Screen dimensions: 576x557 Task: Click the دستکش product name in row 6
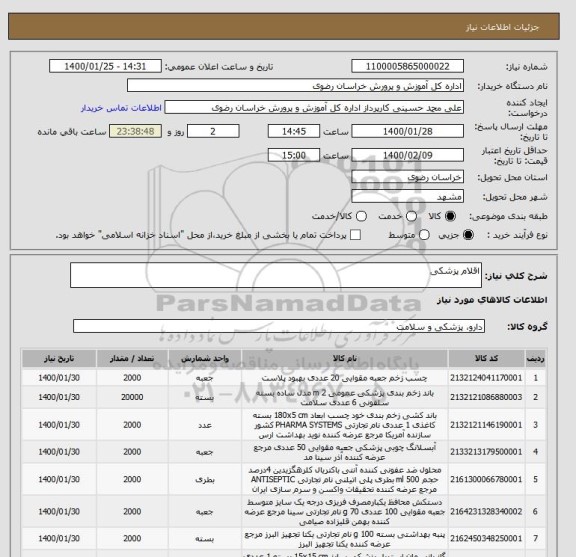point(345,512)
